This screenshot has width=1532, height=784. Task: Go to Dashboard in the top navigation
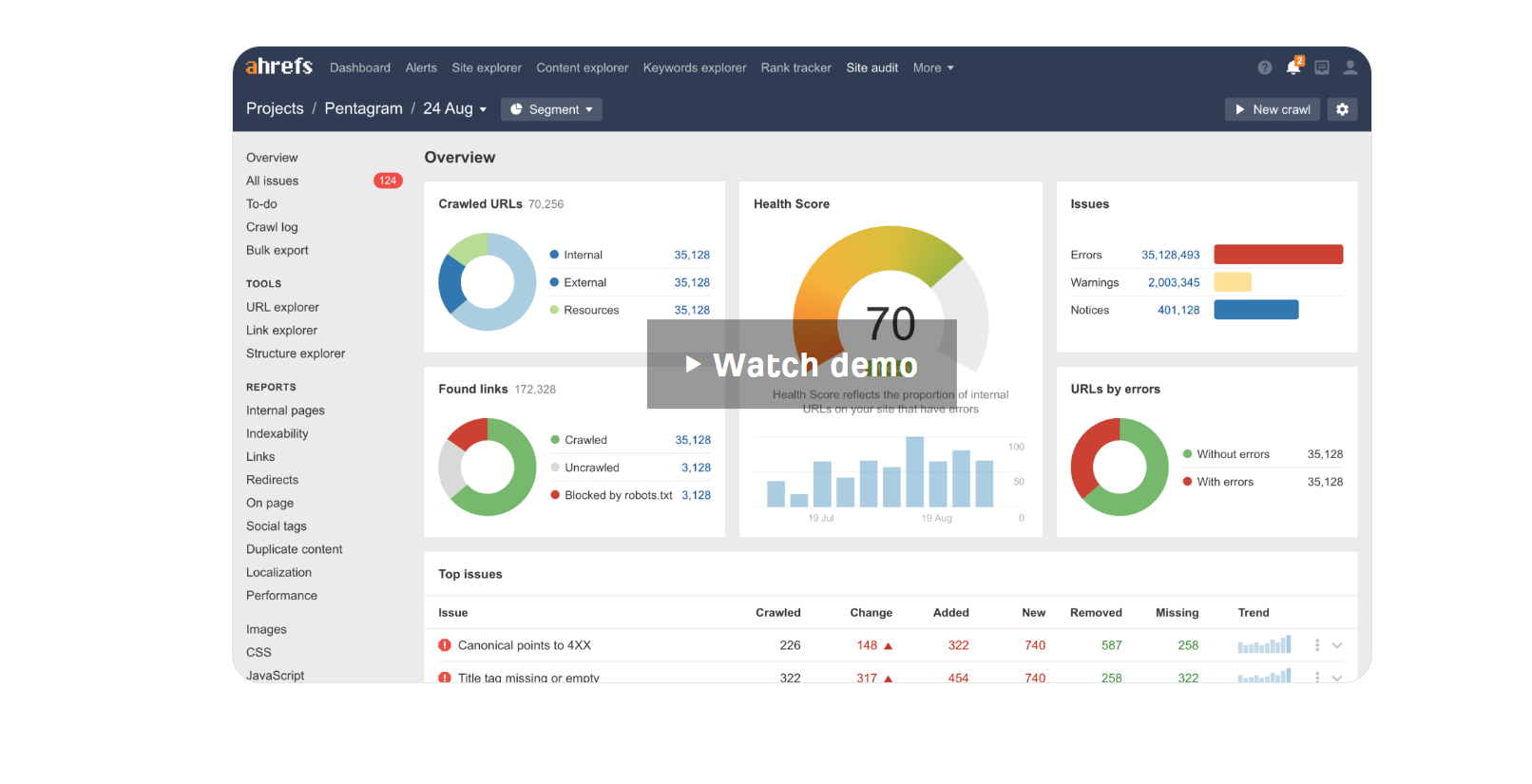[360, 67]
